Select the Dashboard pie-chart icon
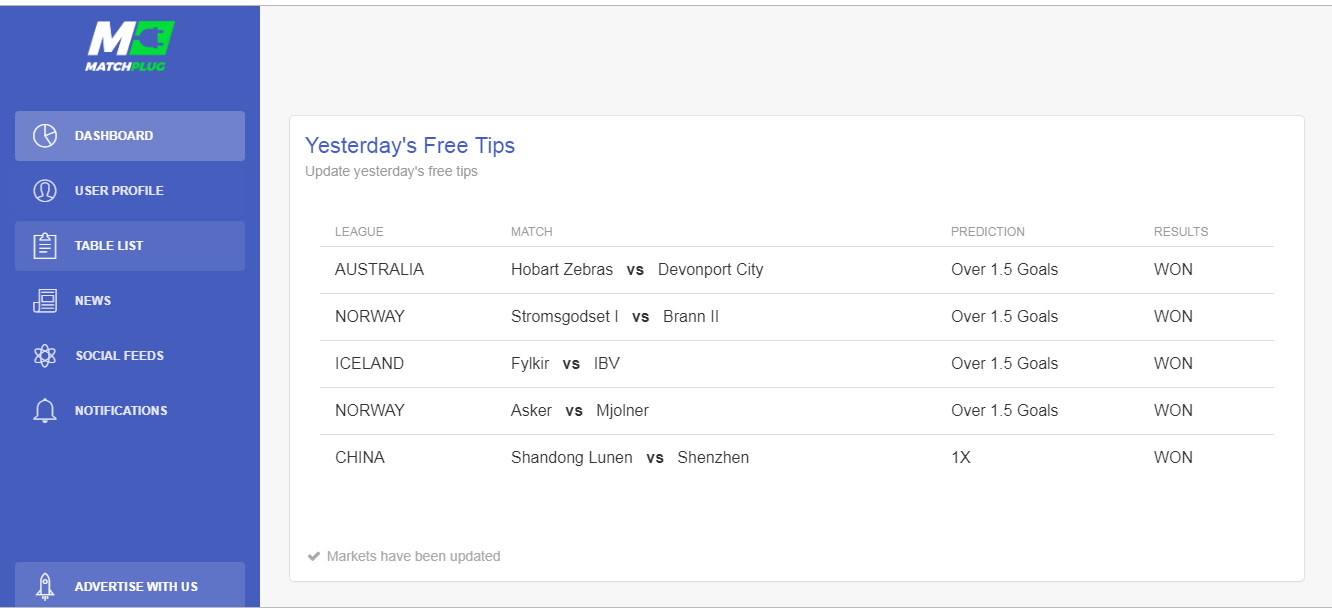The width and height of the screenshot is (1332, 608). (x=45, y=136)
